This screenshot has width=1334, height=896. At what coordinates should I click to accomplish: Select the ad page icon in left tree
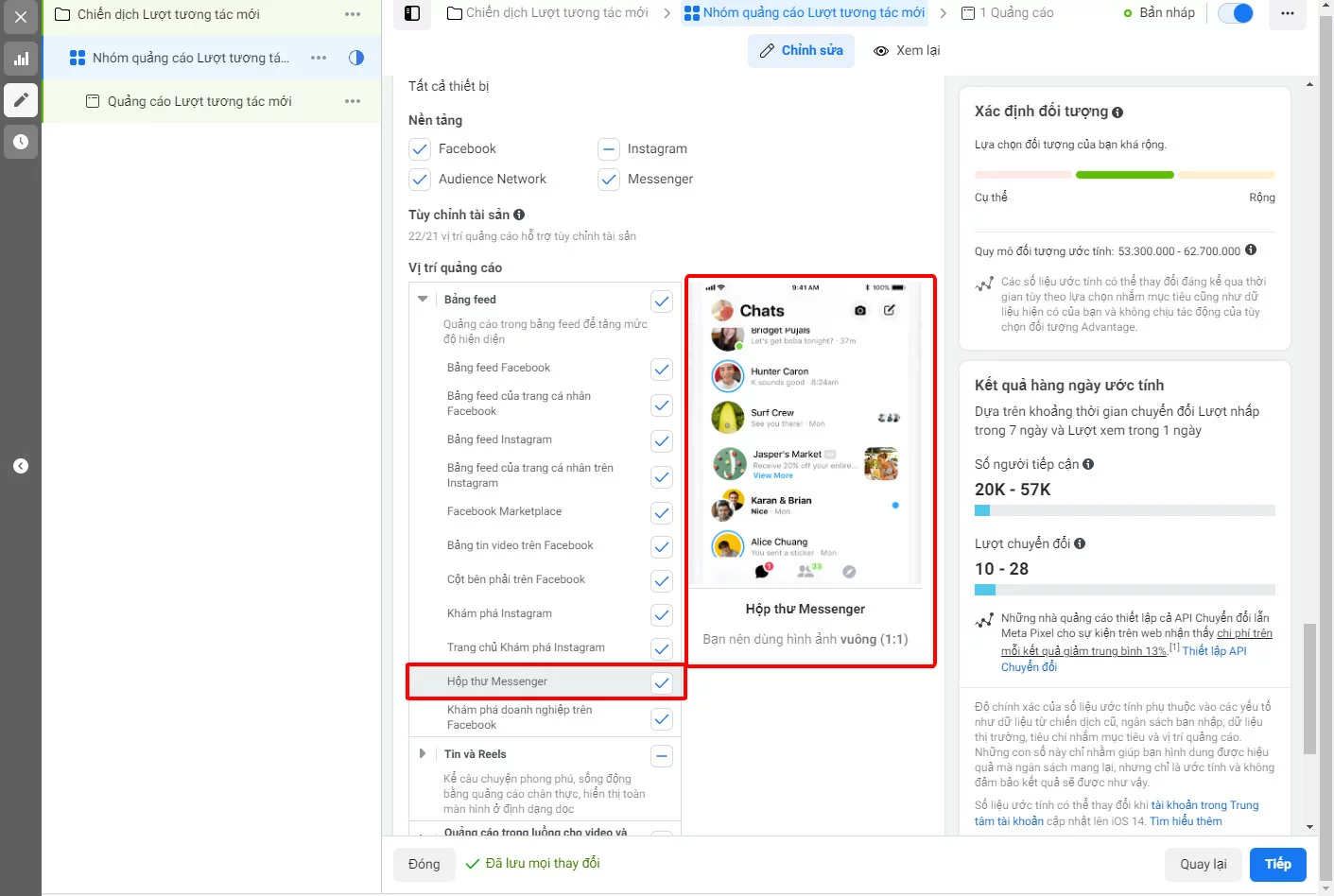(93, 101)
